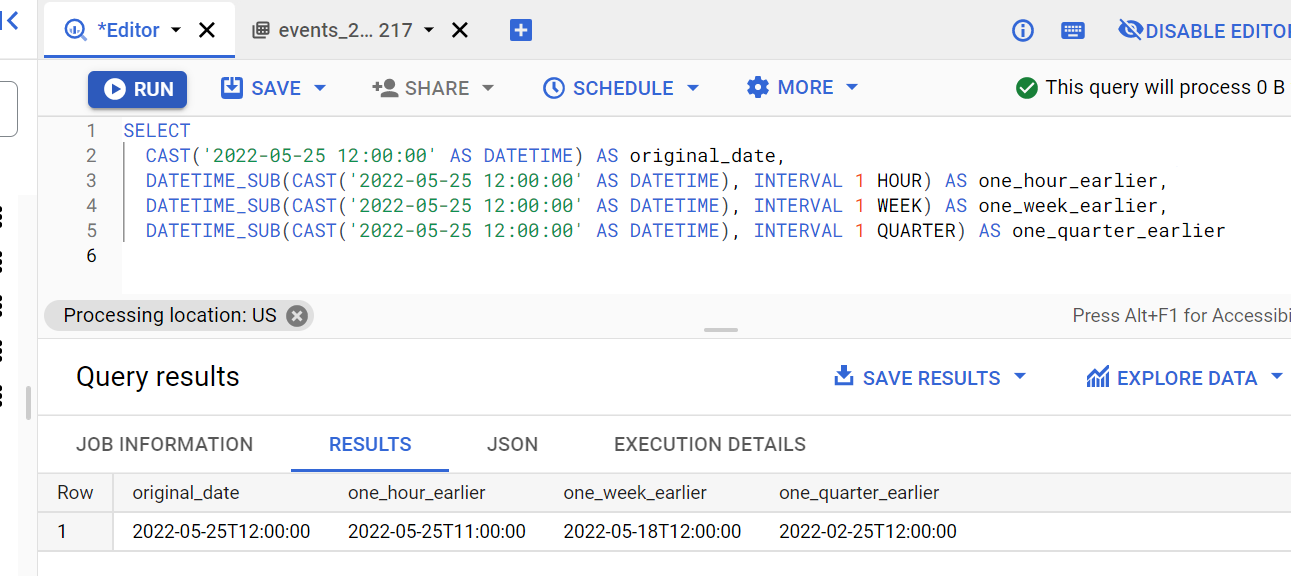Collapse the left navigation panel arrow
The height and width of the screenshot is (576, 1291).
coord(10,21)
